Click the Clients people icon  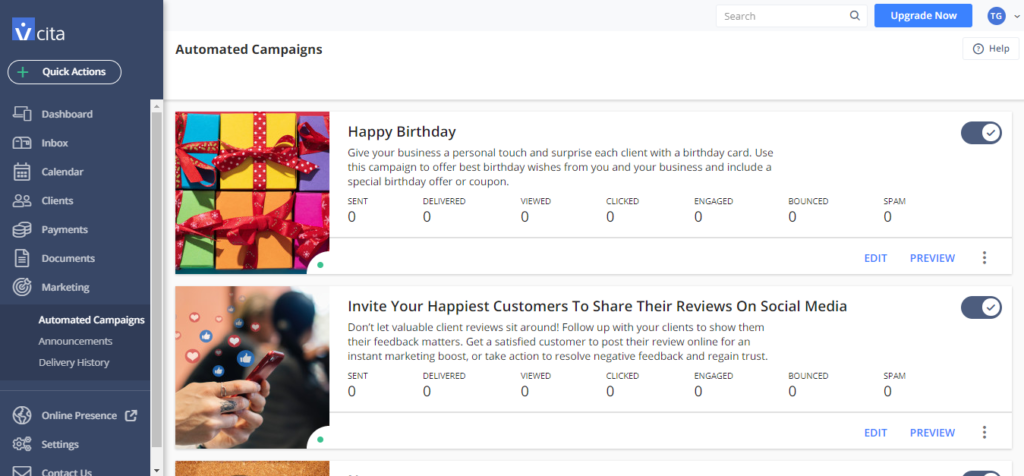click(22, 200)
